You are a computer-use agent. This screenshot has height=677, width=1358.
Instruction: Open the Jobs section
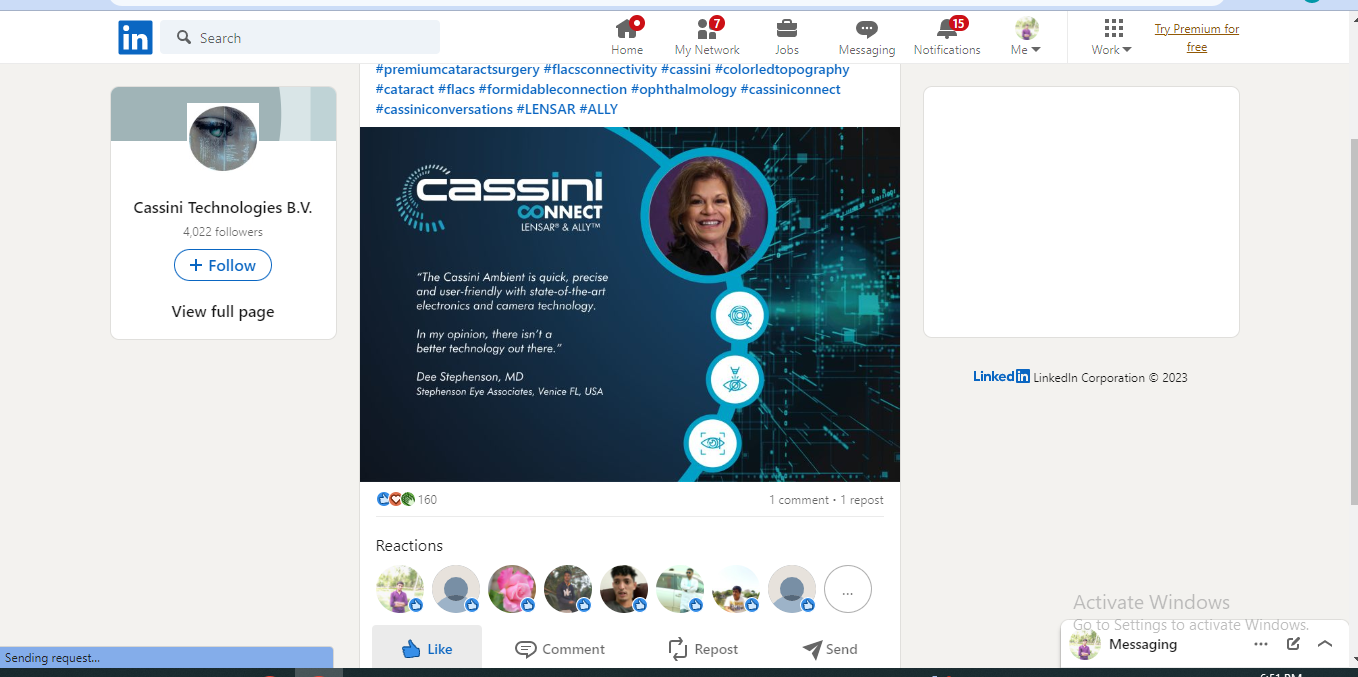pyautogui.click(x=787, y=37)
